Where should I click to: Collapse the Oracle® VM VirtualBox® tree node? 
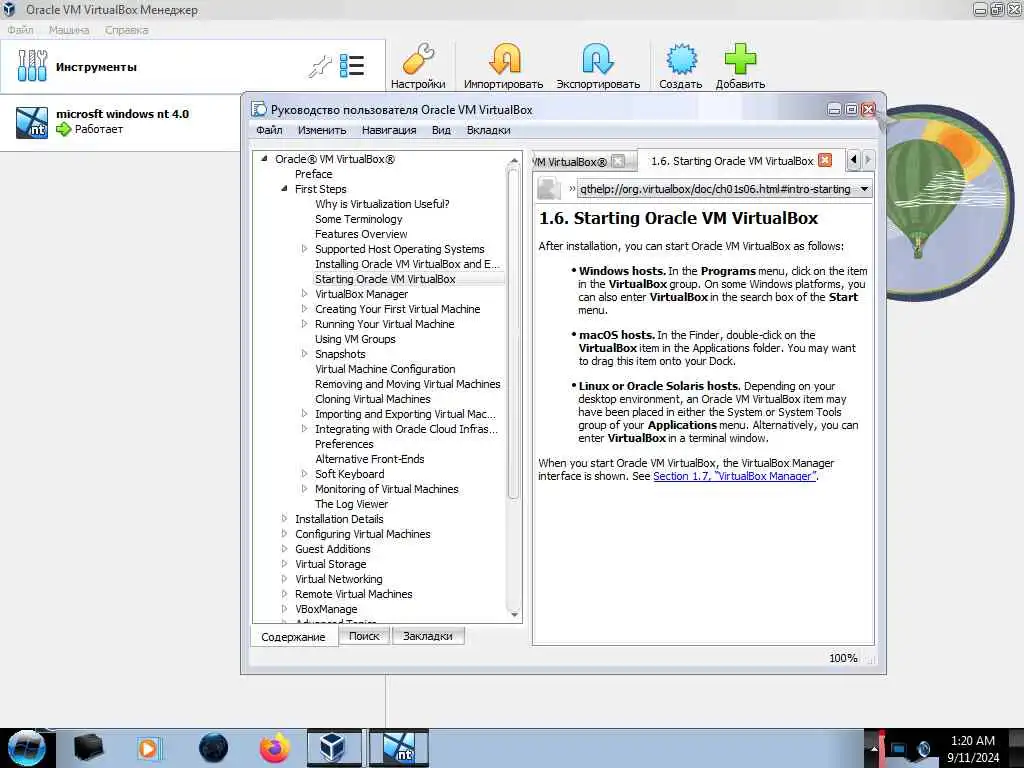(264, 159)
